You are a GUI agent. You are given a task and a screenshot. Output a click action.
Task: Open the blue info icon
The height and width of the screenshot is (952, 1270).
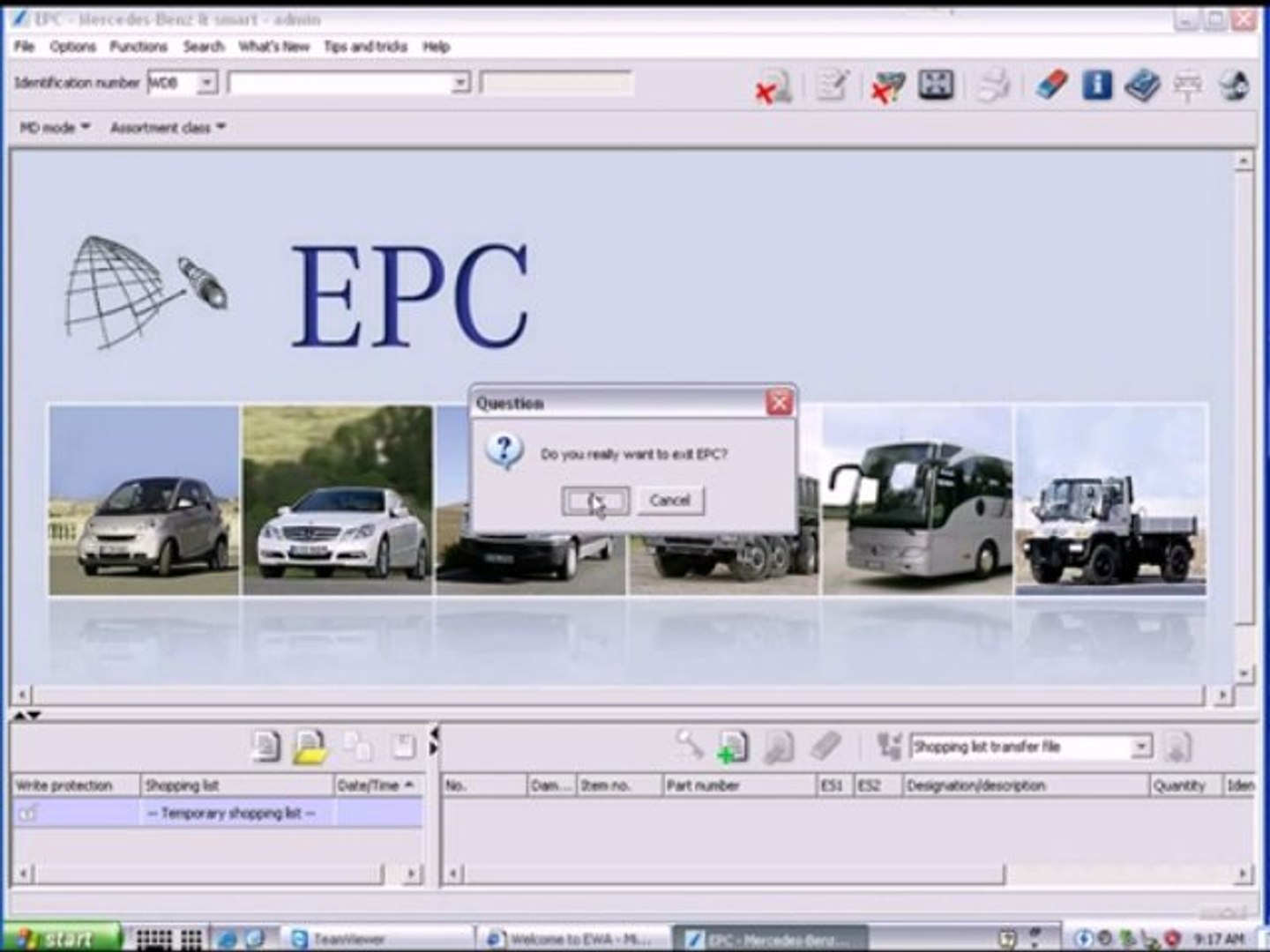click(1096, 85)
